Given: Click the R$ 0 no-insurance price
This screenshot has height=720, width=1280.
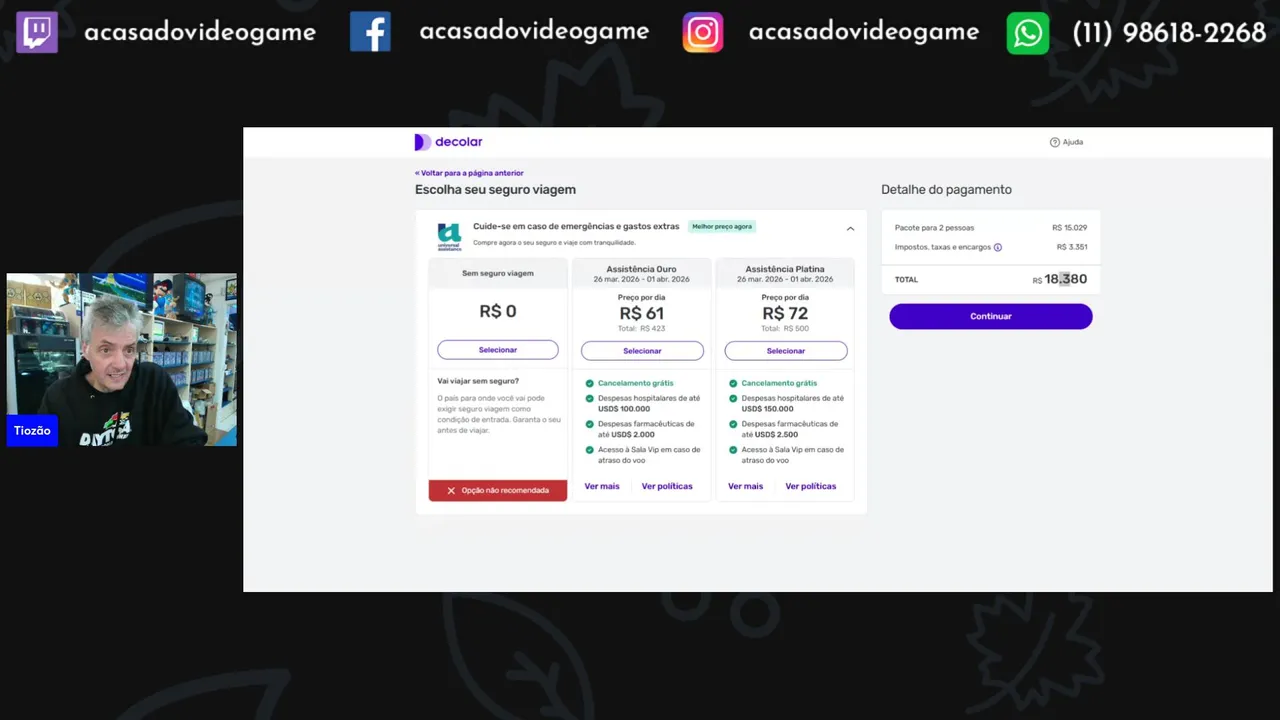Looking at the screenshot, I should tap(498, 312).
